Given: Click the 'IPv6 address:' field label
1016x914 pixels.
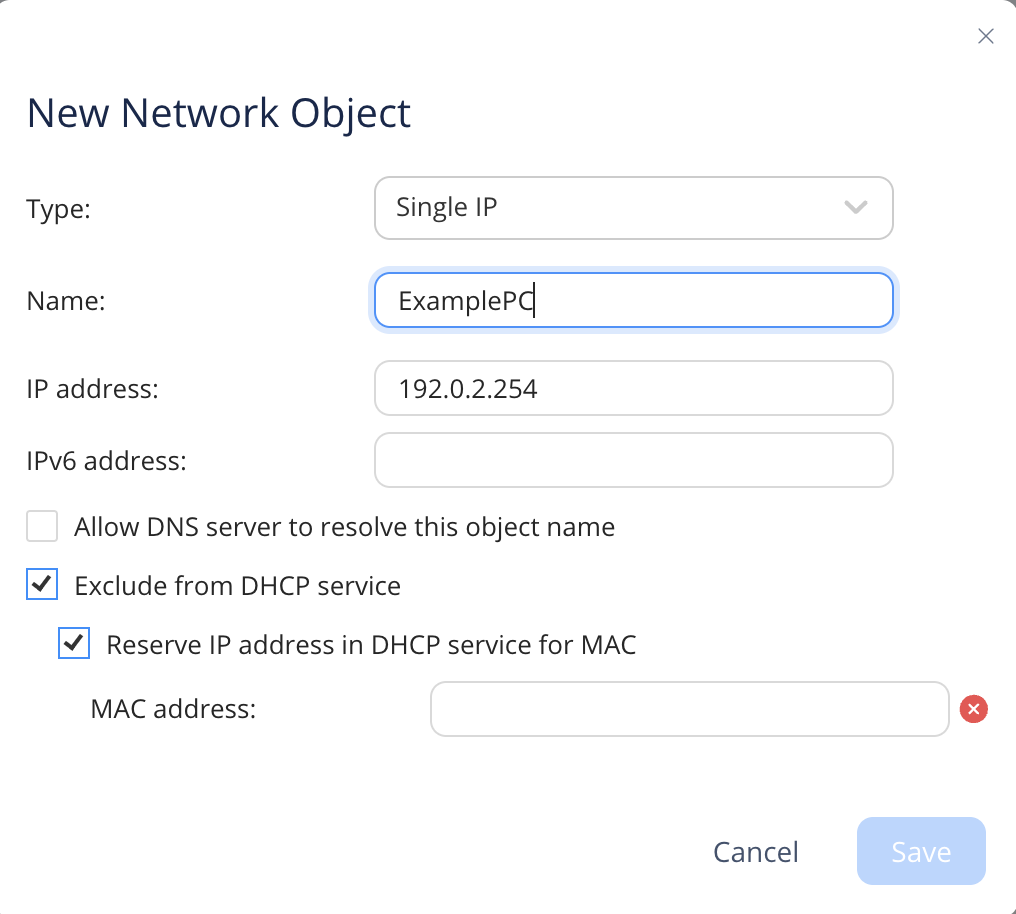Looking at the screenshot, I should [106, 461].
